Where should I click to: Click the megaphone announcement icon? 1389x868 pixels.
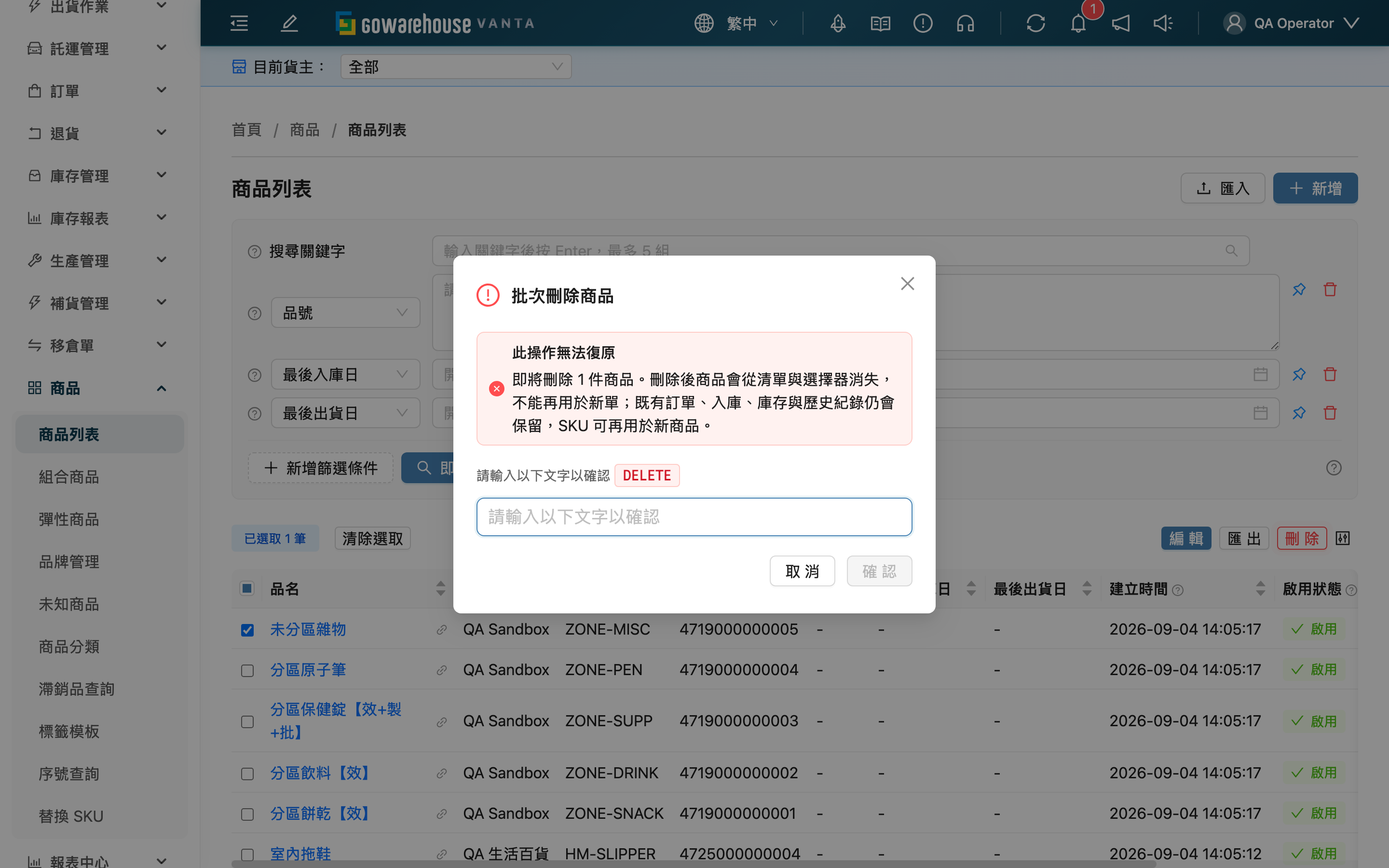pos(1120,24)
